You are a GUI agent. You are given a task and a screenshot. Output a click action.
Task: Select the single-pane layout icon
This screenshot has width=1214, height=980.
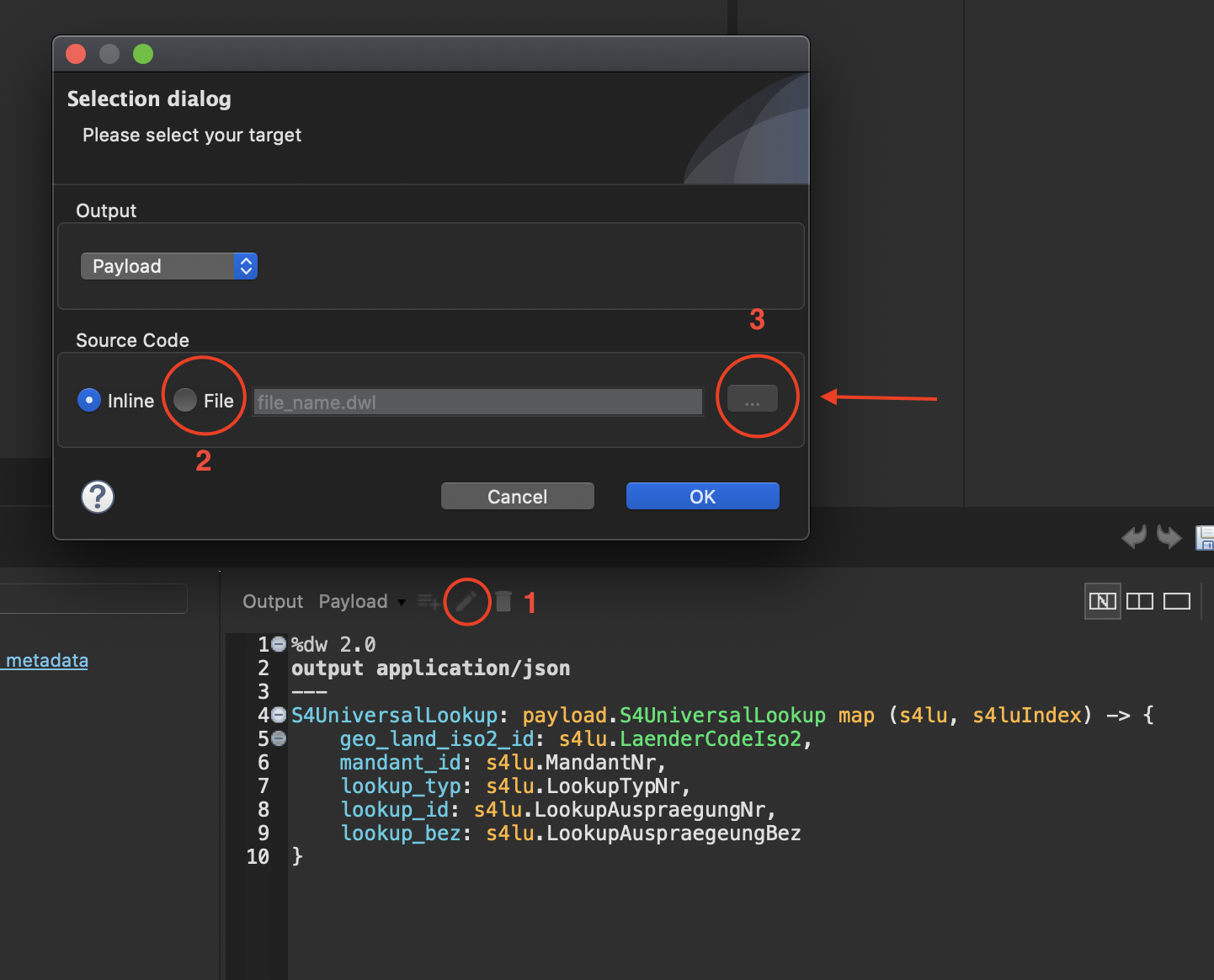1176,601
